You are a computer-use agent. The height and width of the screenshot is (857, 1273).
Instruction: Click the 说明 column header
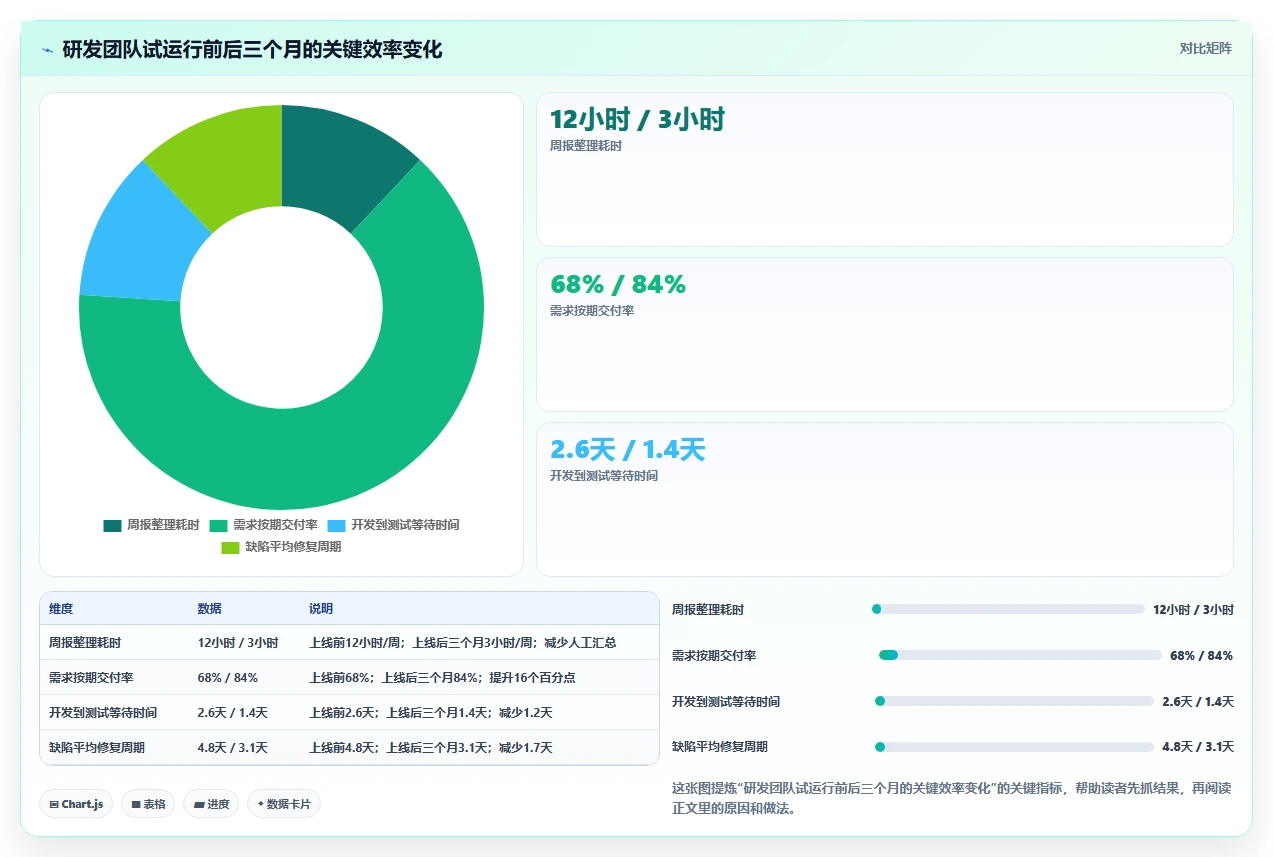click(x=321, y=609)
